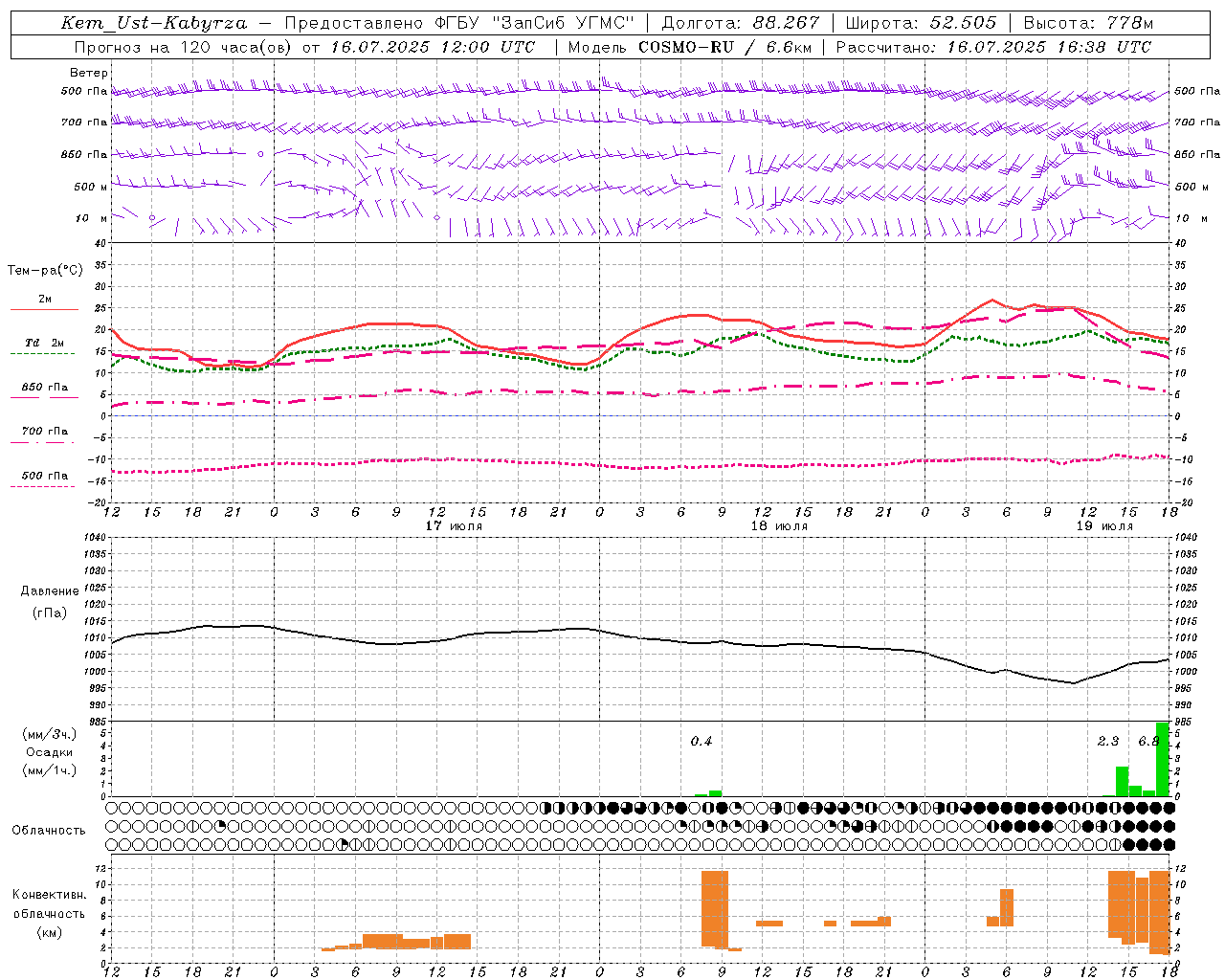Click the 18 июля date label

pyautogui.click(x=779, y=526)
